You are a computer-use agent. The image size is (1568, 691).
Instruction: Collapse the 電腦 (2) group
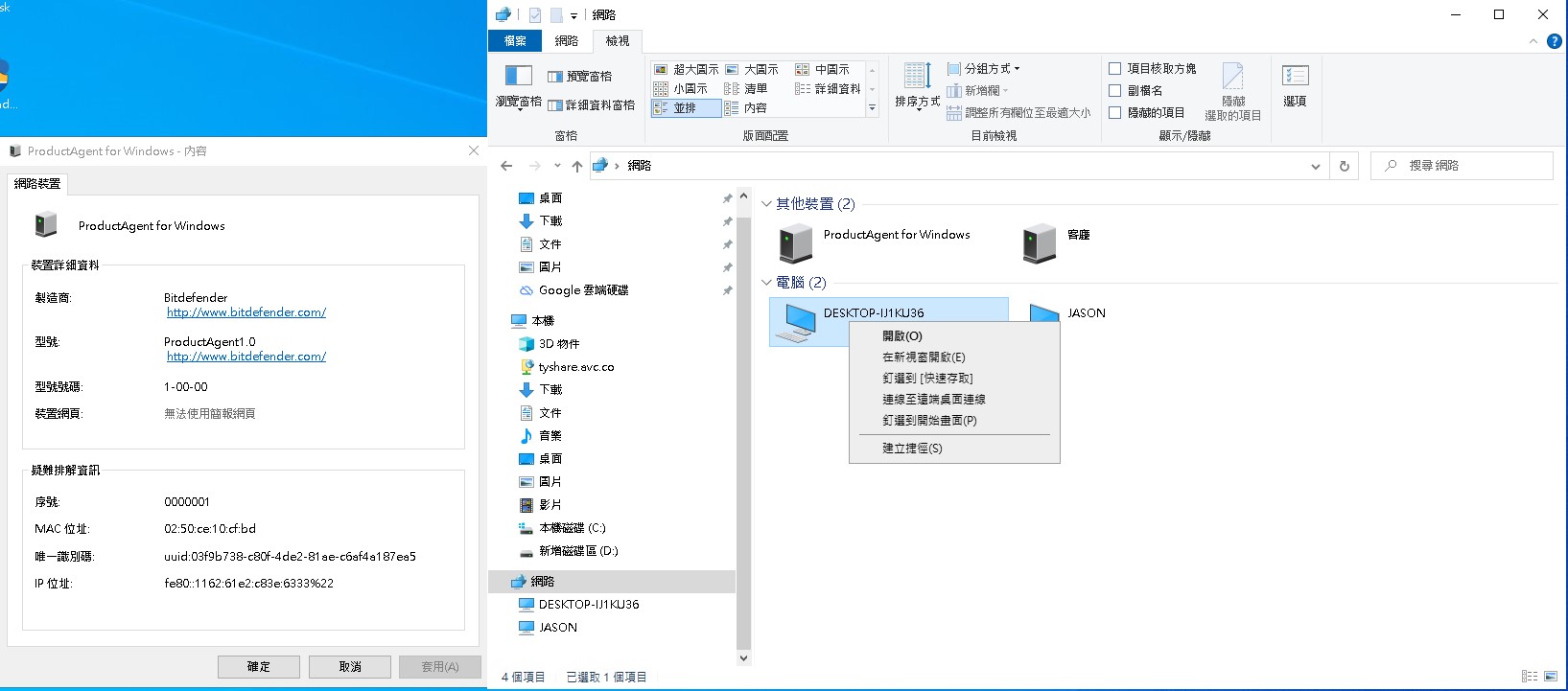point(766,283)
